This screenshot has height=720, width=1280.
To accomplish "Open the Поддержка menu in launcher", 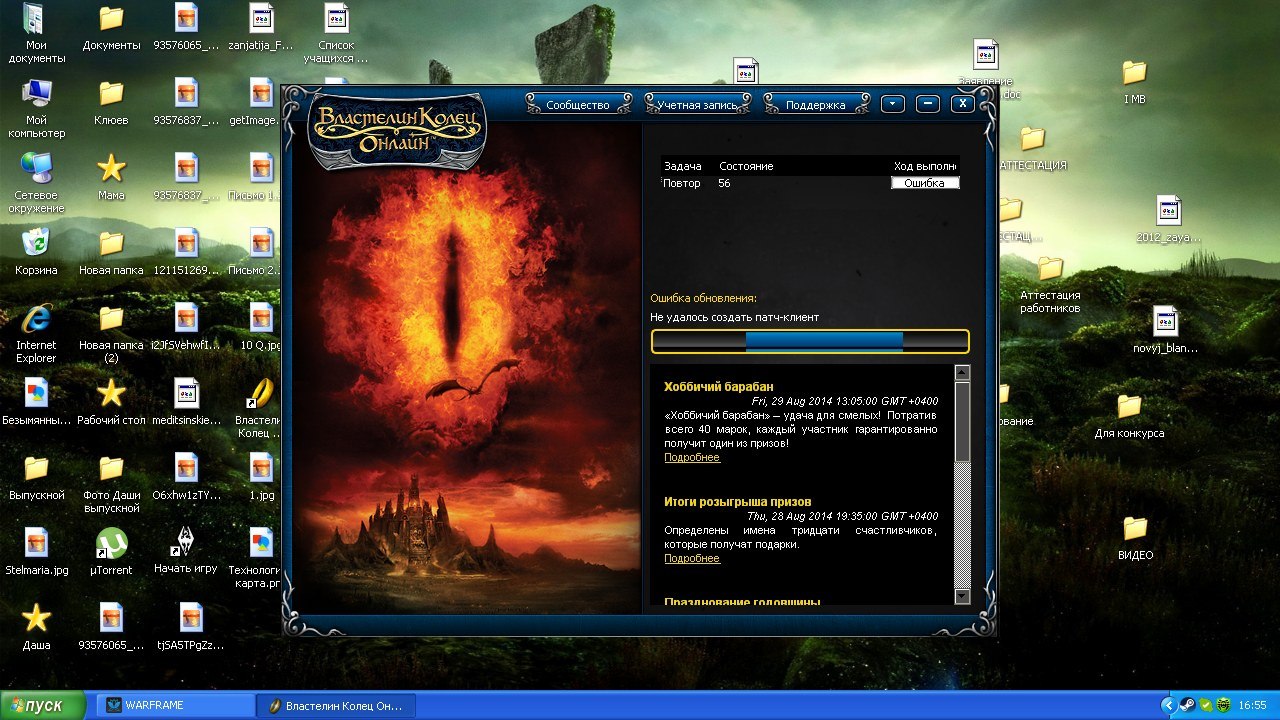I will coord(816,104).
